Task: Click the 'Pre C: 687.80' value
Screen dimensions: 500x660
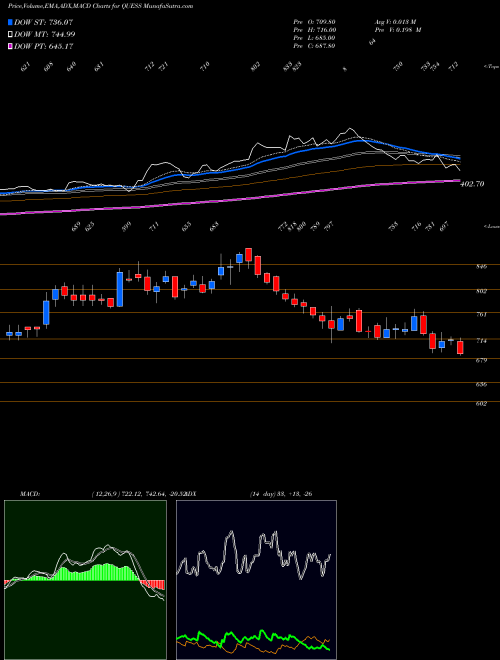Action: 314,46
